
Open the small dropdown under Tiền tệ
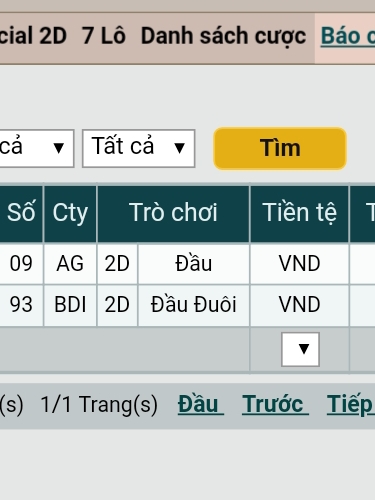300,349
